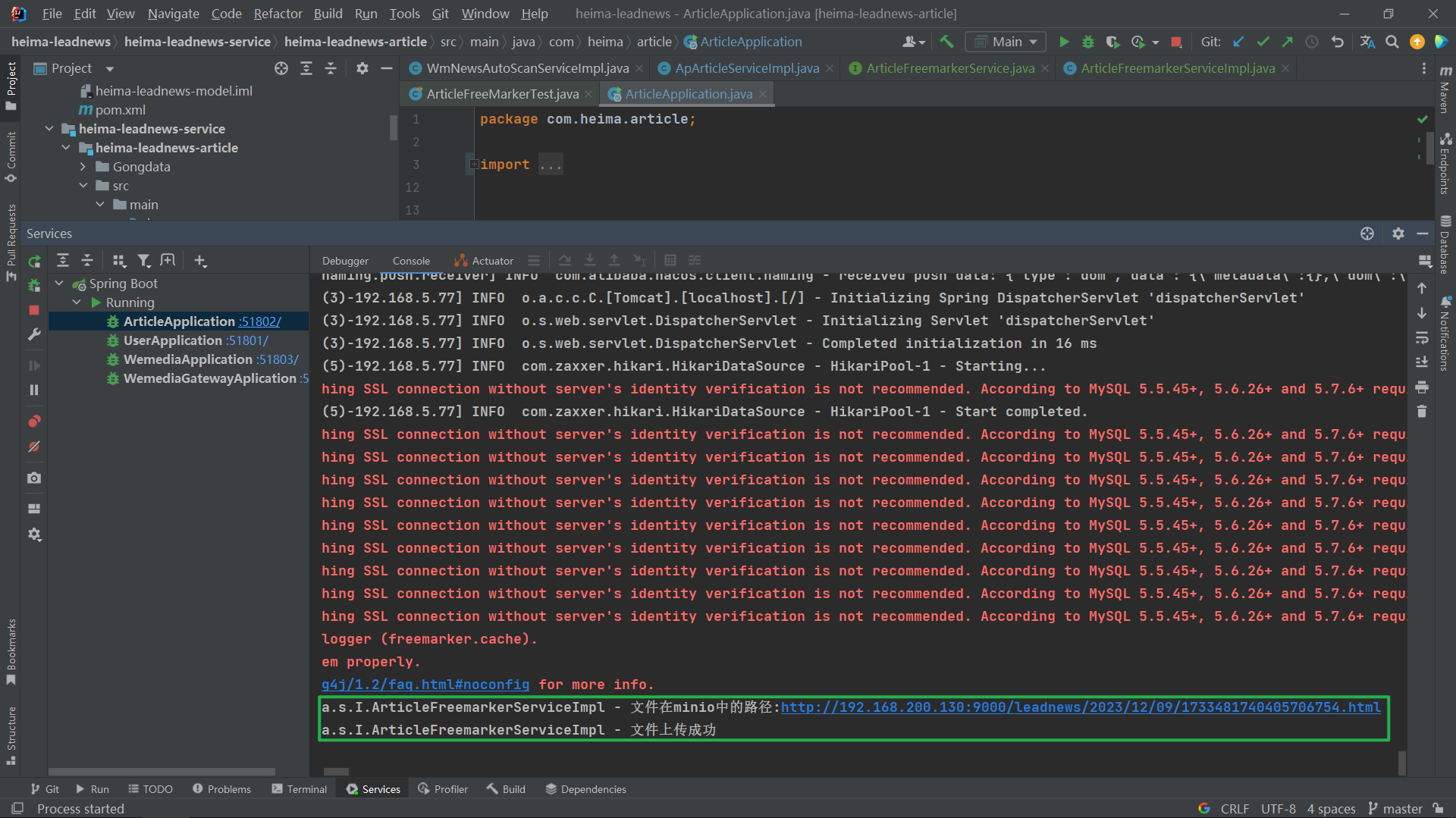1456x818 pixels.
Task: Expand the Gongdata folder in Project tree
Action: click(83, 167)
